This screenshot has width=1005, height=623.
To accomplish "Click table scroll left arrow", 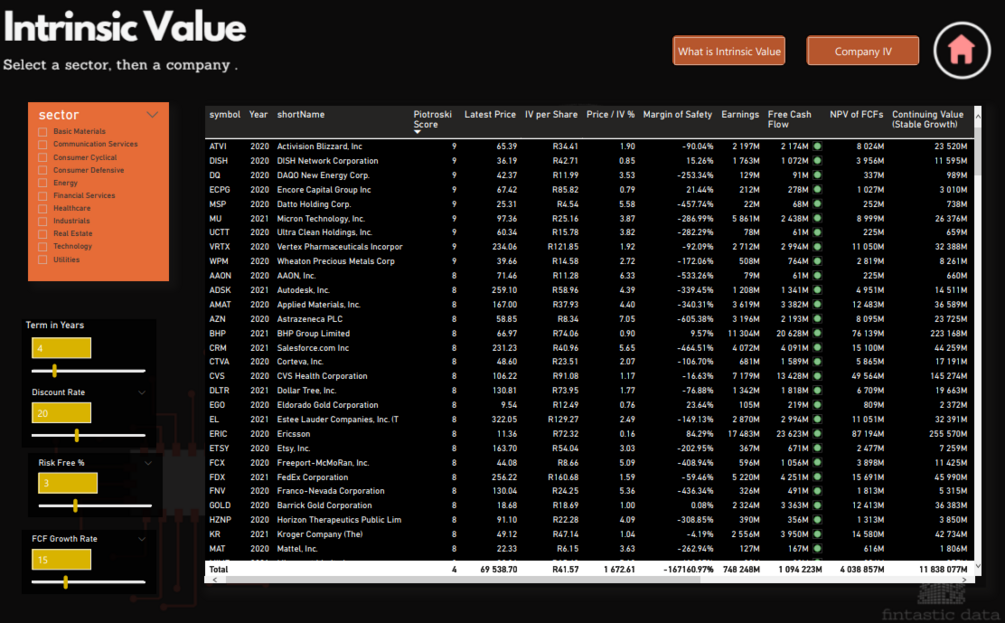I will point(215,579).
